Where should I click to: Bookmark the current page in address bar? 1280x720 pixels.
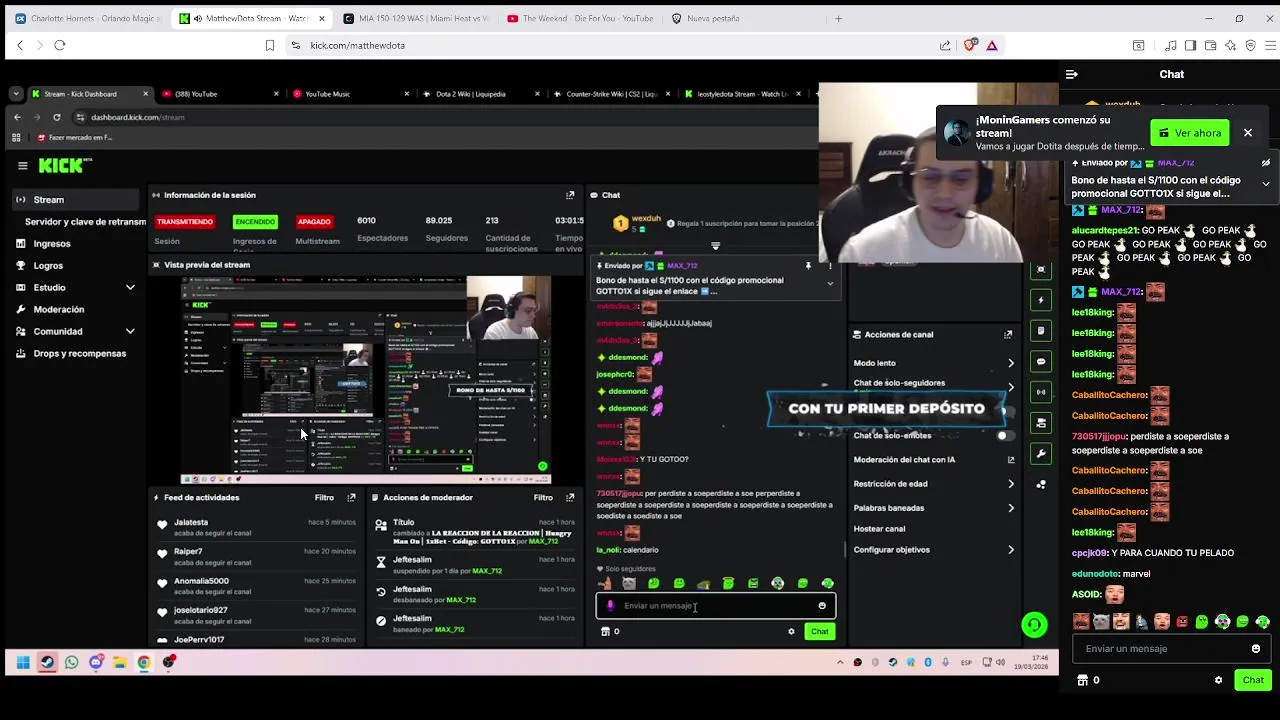pos(270,45)
